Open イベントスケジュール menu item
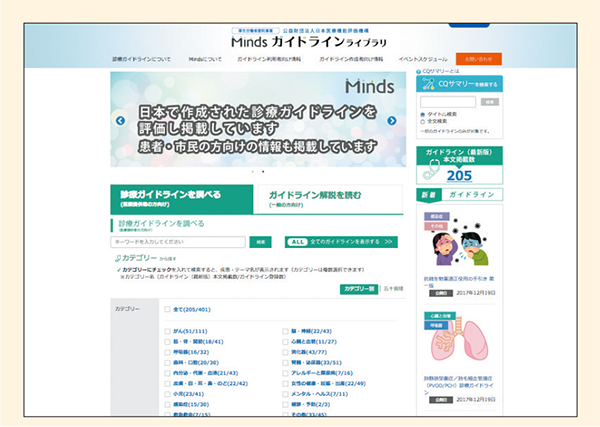 click(423, 59)
